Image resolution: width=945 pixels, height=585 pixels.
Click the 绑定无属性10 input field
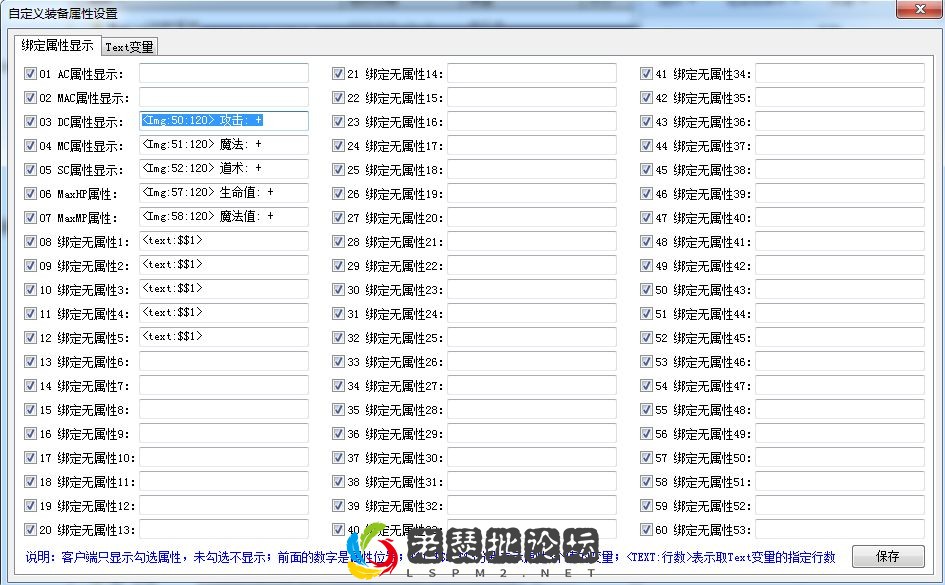click(x=224, y=457)
